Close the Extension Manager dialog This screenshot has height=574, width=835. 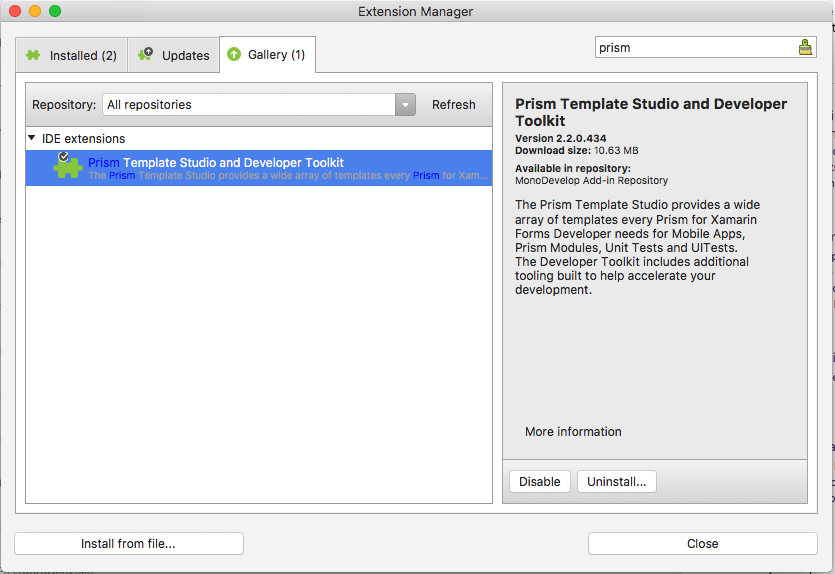[x=702, y=544]
